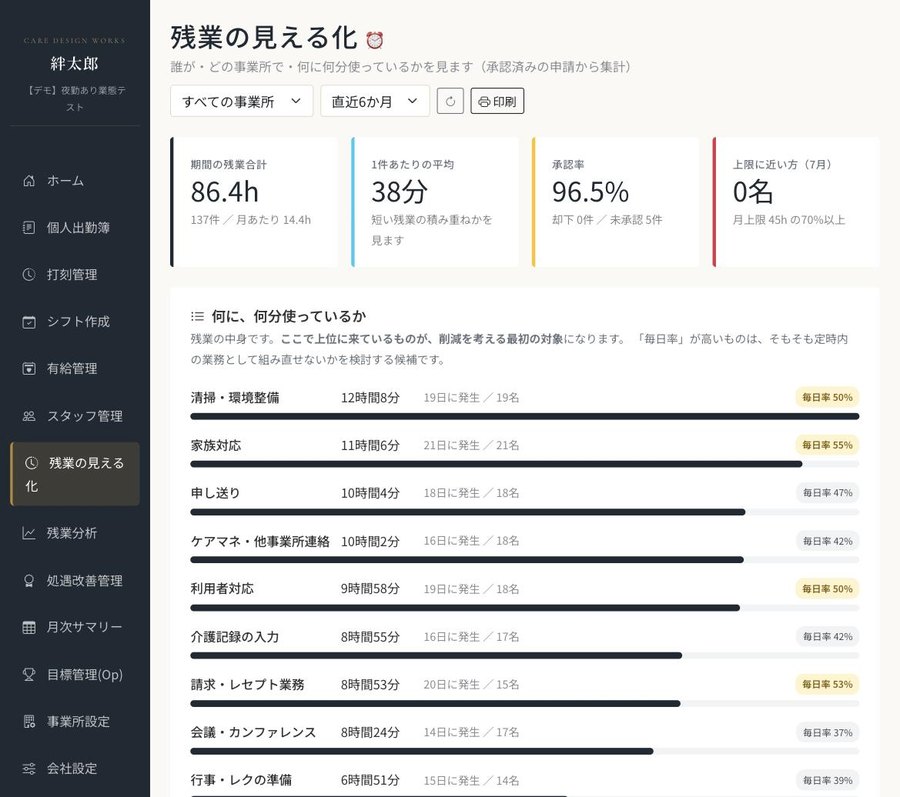Click the award ribbon icon beside 処遇改善管理

pos(29,581)
